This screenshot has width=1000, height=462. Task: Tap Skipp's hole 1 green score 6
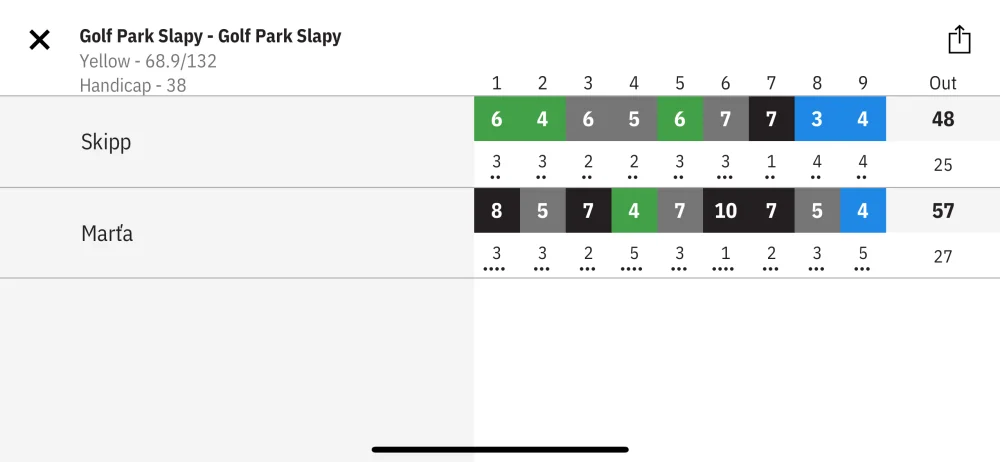497,119
